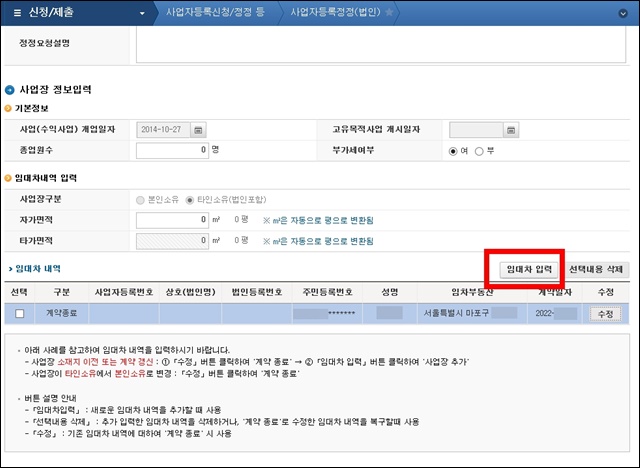The height and width of the screenshot is (468, 640).
Task: Check the 계약종료 row selection checkbox
Action: (x=20, y=313)
